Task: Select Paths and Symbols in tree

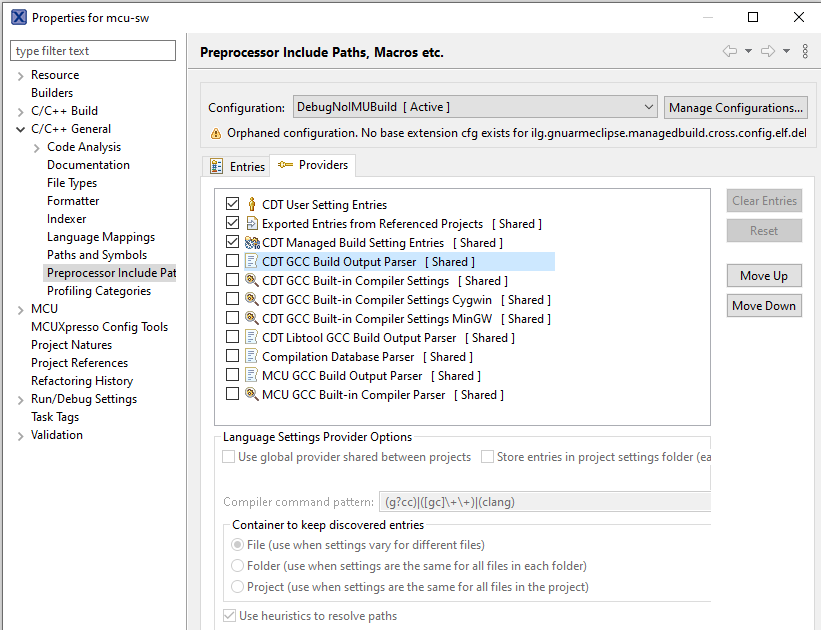Action: [x=97, y=255]
